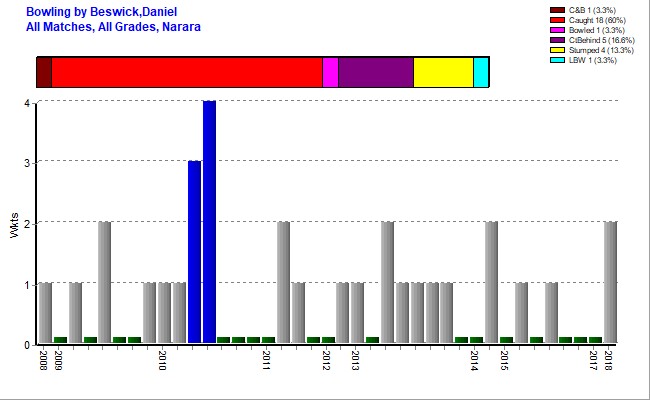Click the 'All Matches, All Grades, Narara' subtitle
The height and width of the screenshot is (400, 650).
click(x=113, y=27)
